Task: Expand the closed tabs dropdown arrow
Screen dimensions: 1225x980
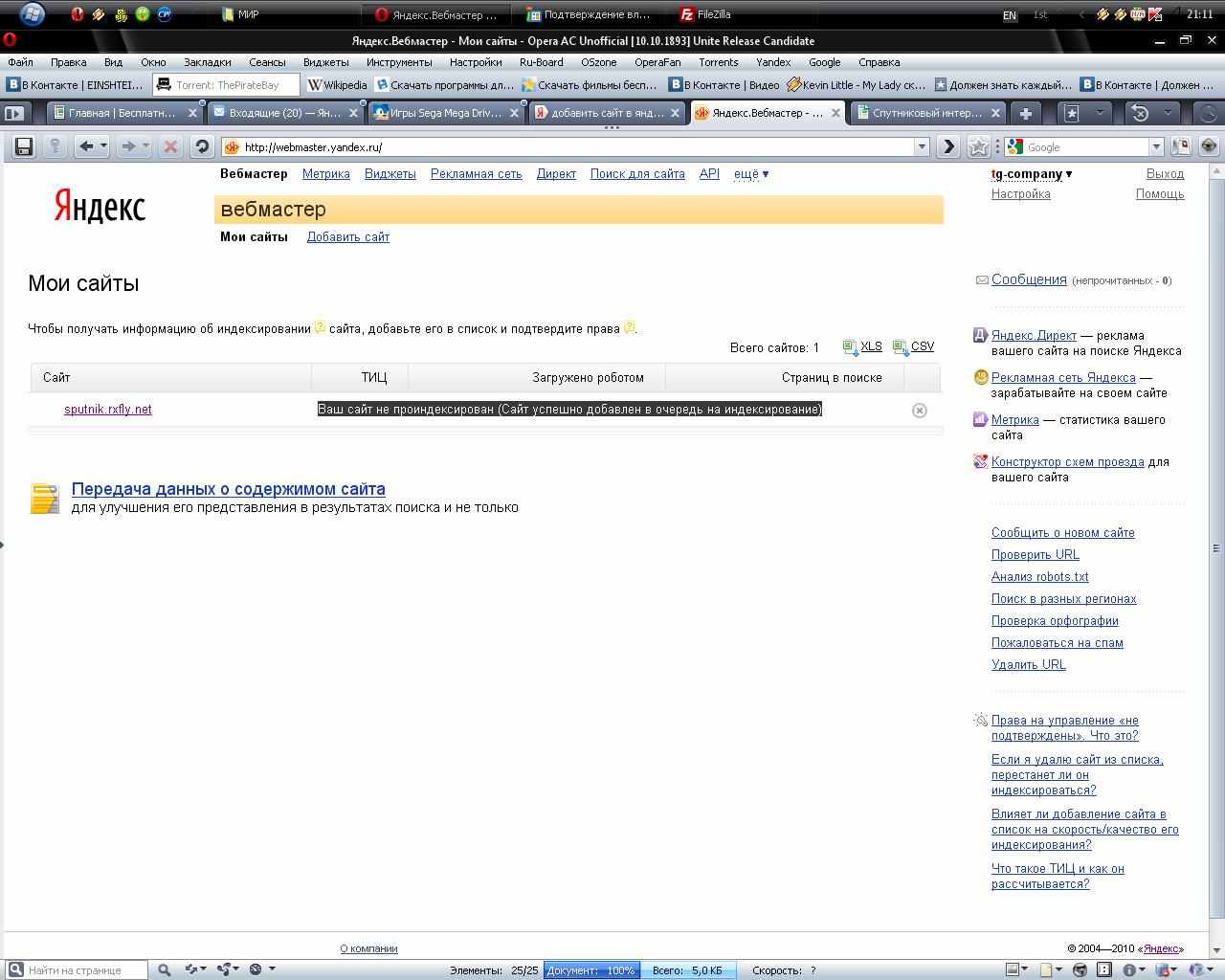Action: coord(1167,113)
